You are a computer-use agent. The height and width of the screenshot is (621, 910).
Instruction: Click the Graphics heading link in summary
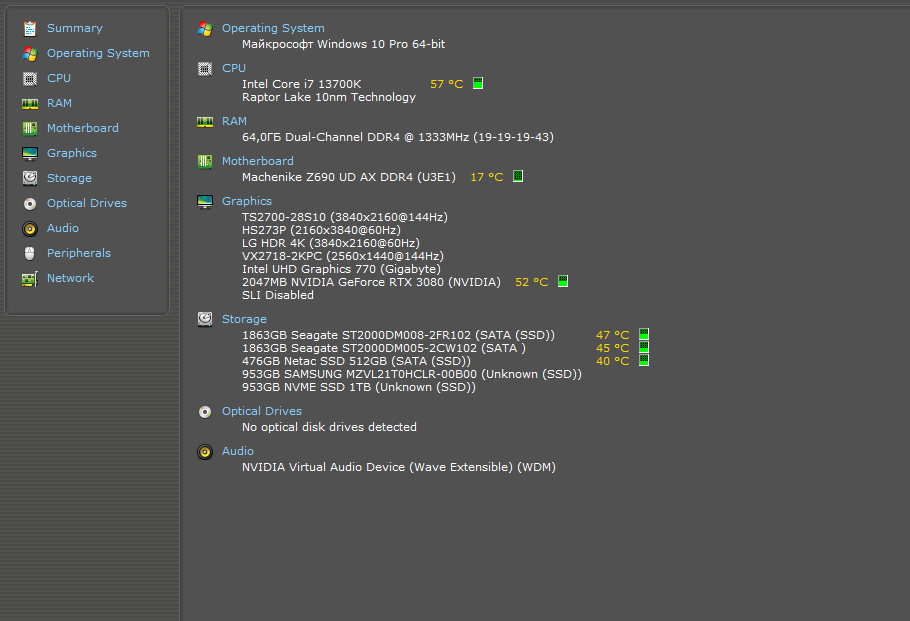[247, 201]
